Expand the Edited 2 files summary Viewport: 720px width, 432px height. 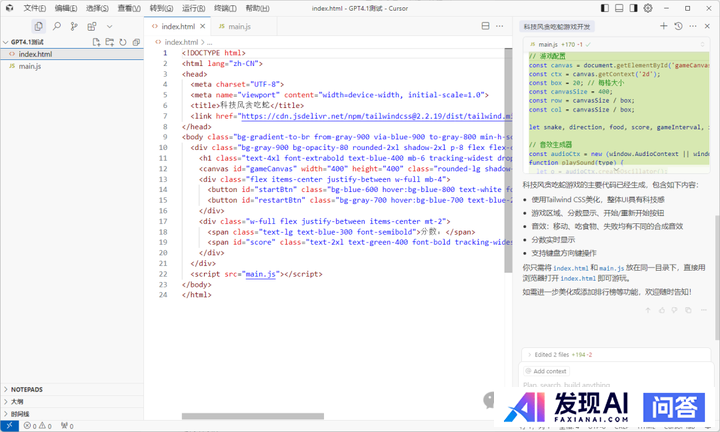616,354
